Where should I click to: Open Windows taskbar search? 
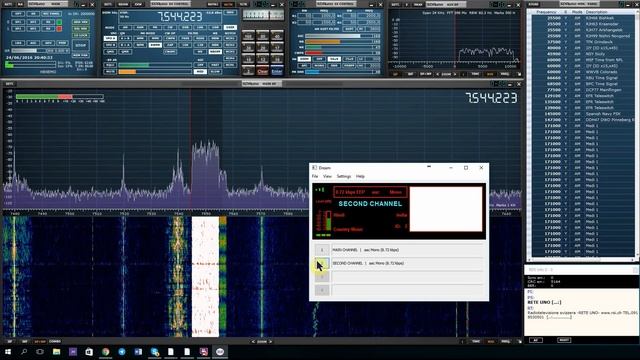(24, 351)
